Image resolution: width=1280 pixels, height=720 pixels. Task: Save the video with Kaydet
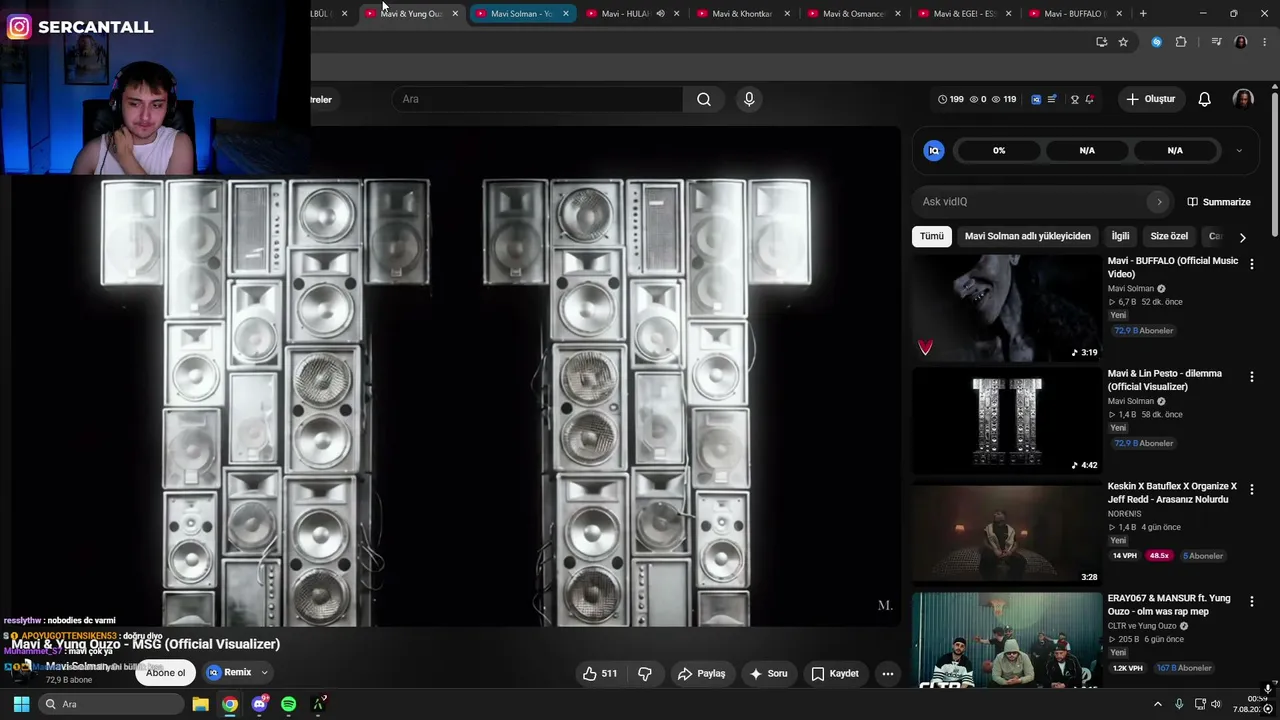pos(835,674)
